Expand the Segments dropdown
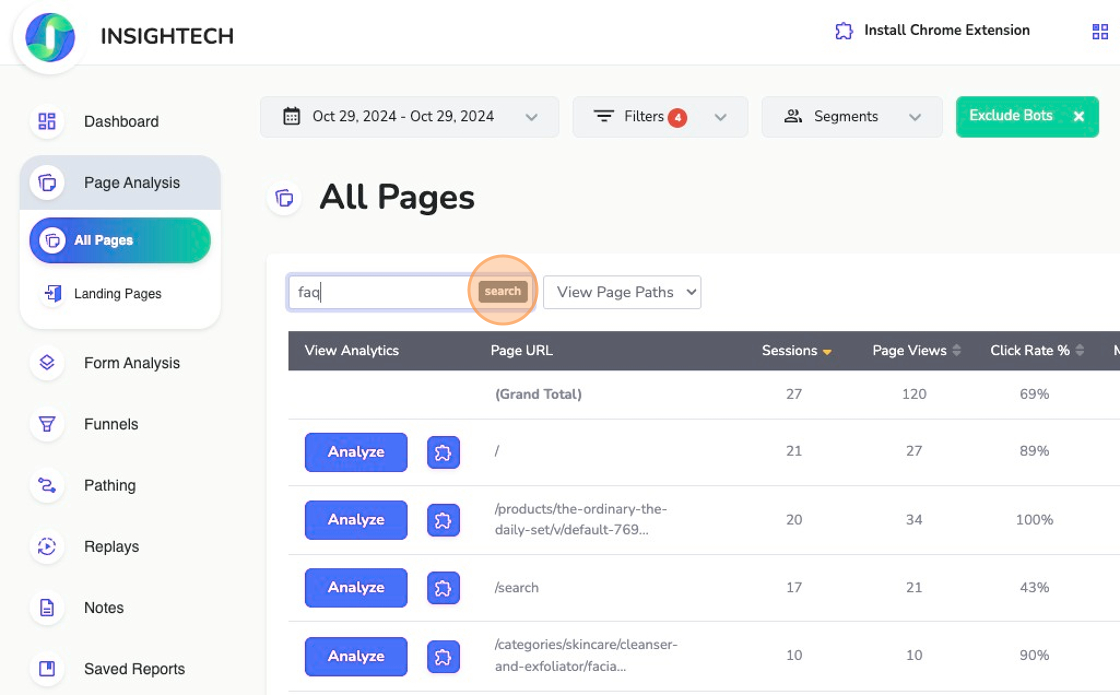This screenshot has height=695, width=1120. [x=851, y=117]
